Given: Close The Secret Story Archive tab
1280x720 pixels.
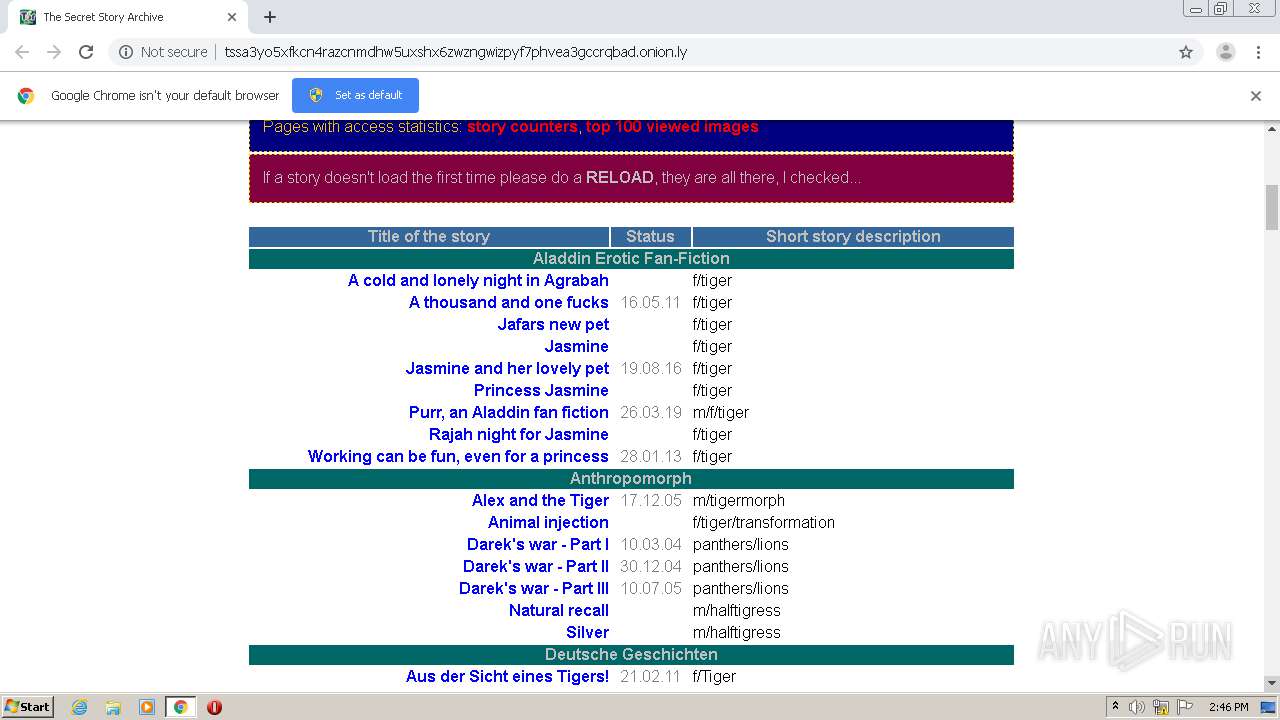Looking at the screenshot, I should [x=232, y=17].
